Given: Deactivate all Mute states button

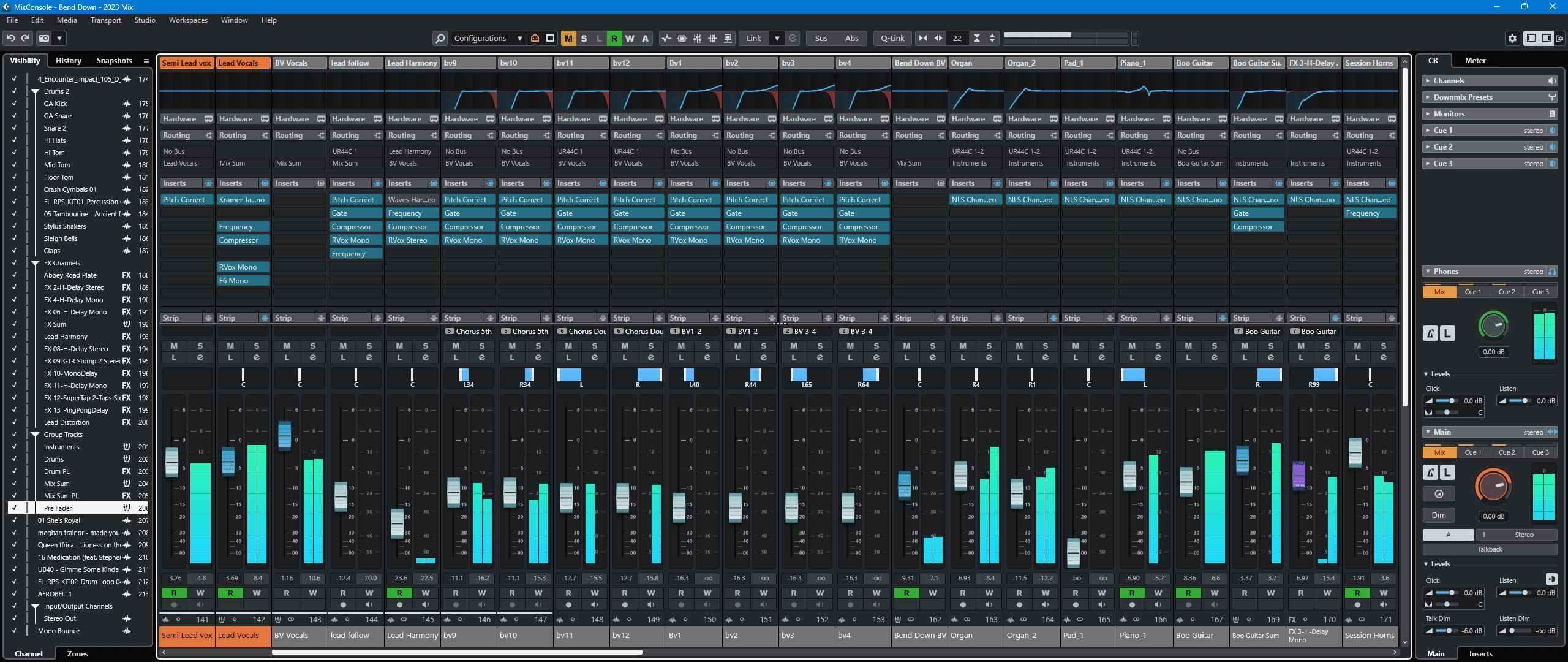Looking at the screenshot, I should click(x=568, y=38).
